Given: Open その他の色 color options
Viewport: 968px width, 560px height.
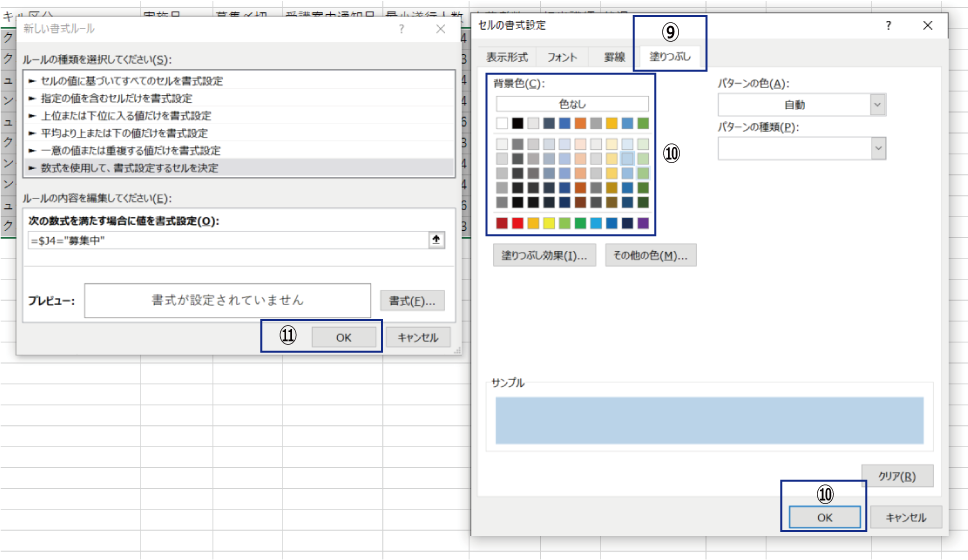Looking at the screenshot, I should [x=650, y=256].
